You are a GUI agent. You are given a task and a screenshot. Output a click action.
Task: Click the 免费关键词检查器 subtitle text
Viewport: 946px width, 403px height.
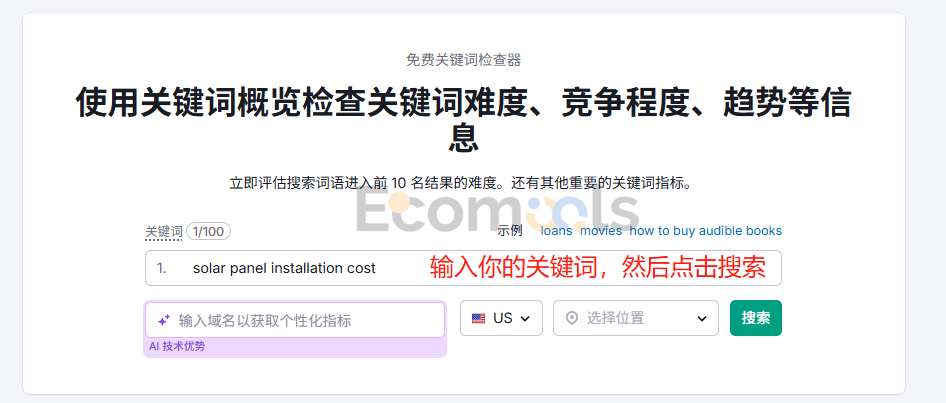point(463,60)
